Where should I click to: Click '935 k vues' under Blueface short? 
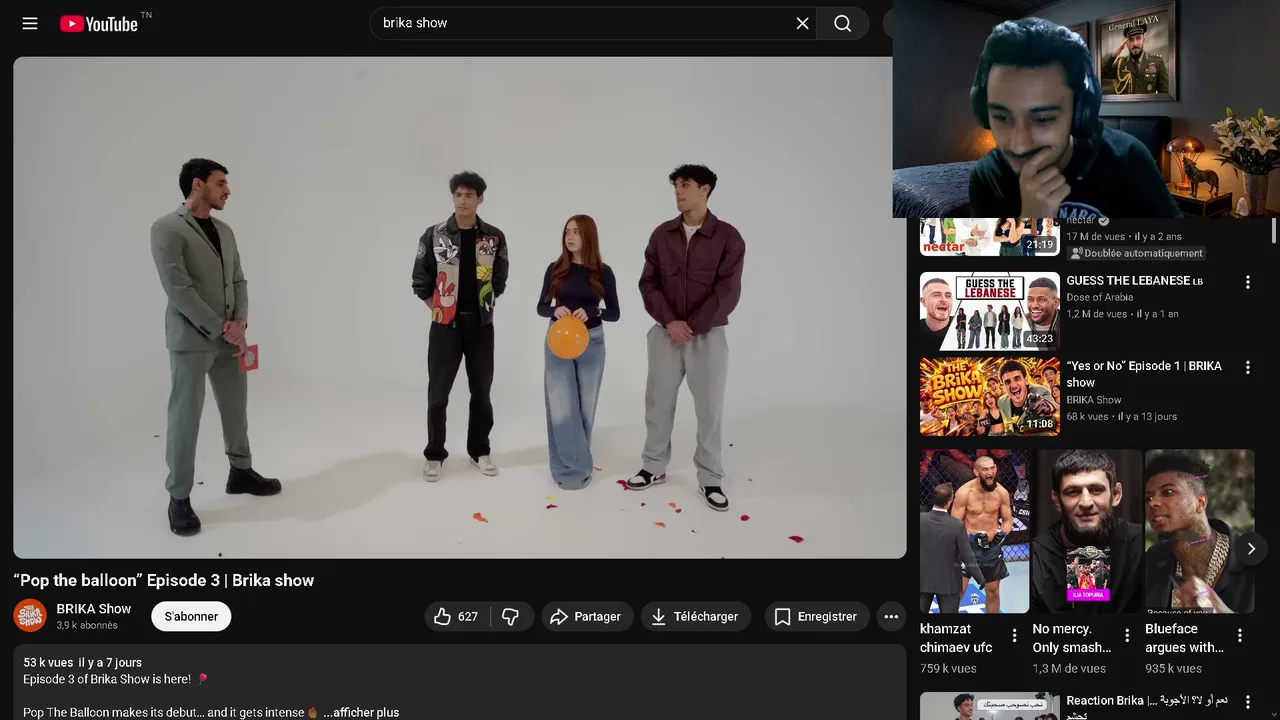pyautogui.click(x=1173, y=669)
